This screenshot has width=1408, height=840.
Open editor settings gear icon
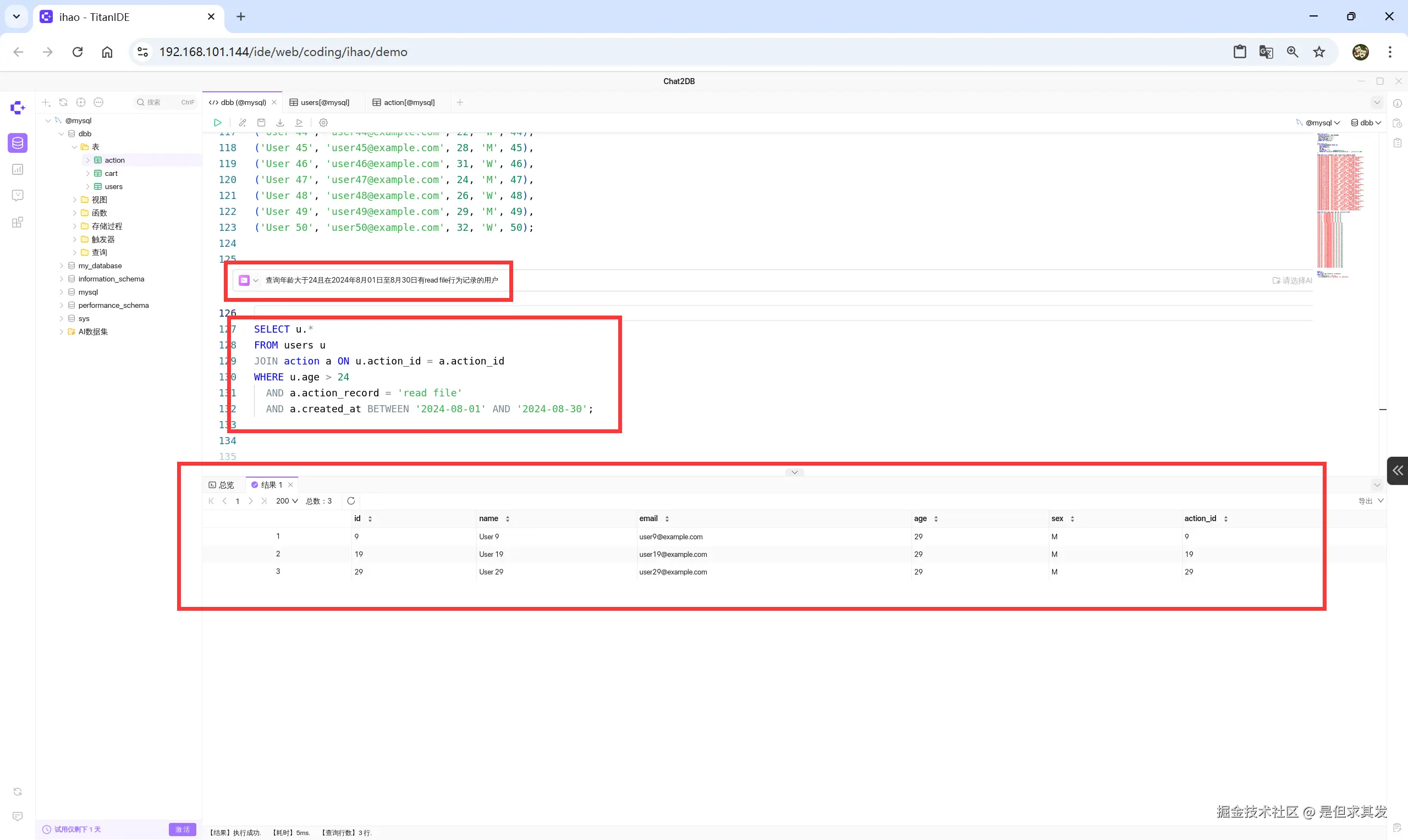coord(323,123)
